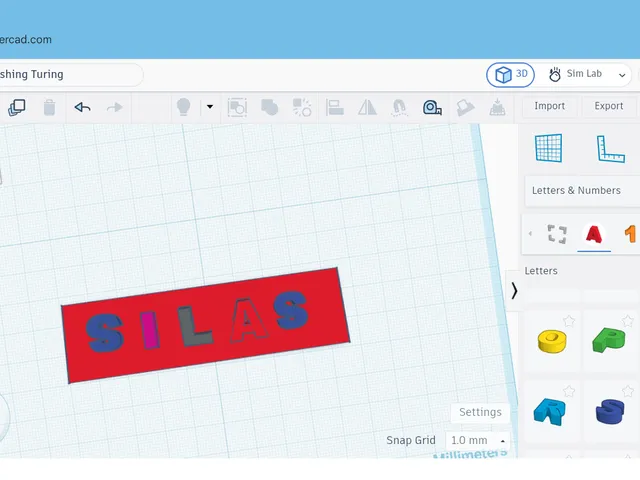
Task: Open the Letters & Numbers shape category dropdown
Action: tap(582, 191)
